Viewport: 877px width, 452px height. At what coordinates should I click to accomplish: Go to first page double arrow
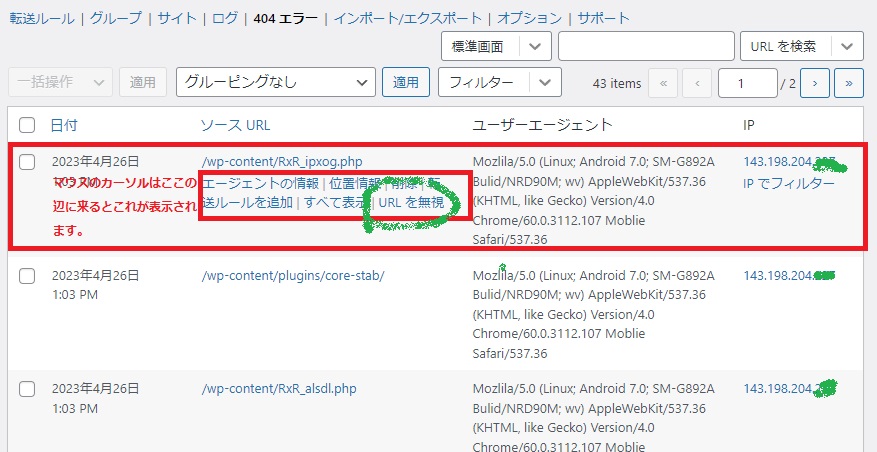click(664, 83)
